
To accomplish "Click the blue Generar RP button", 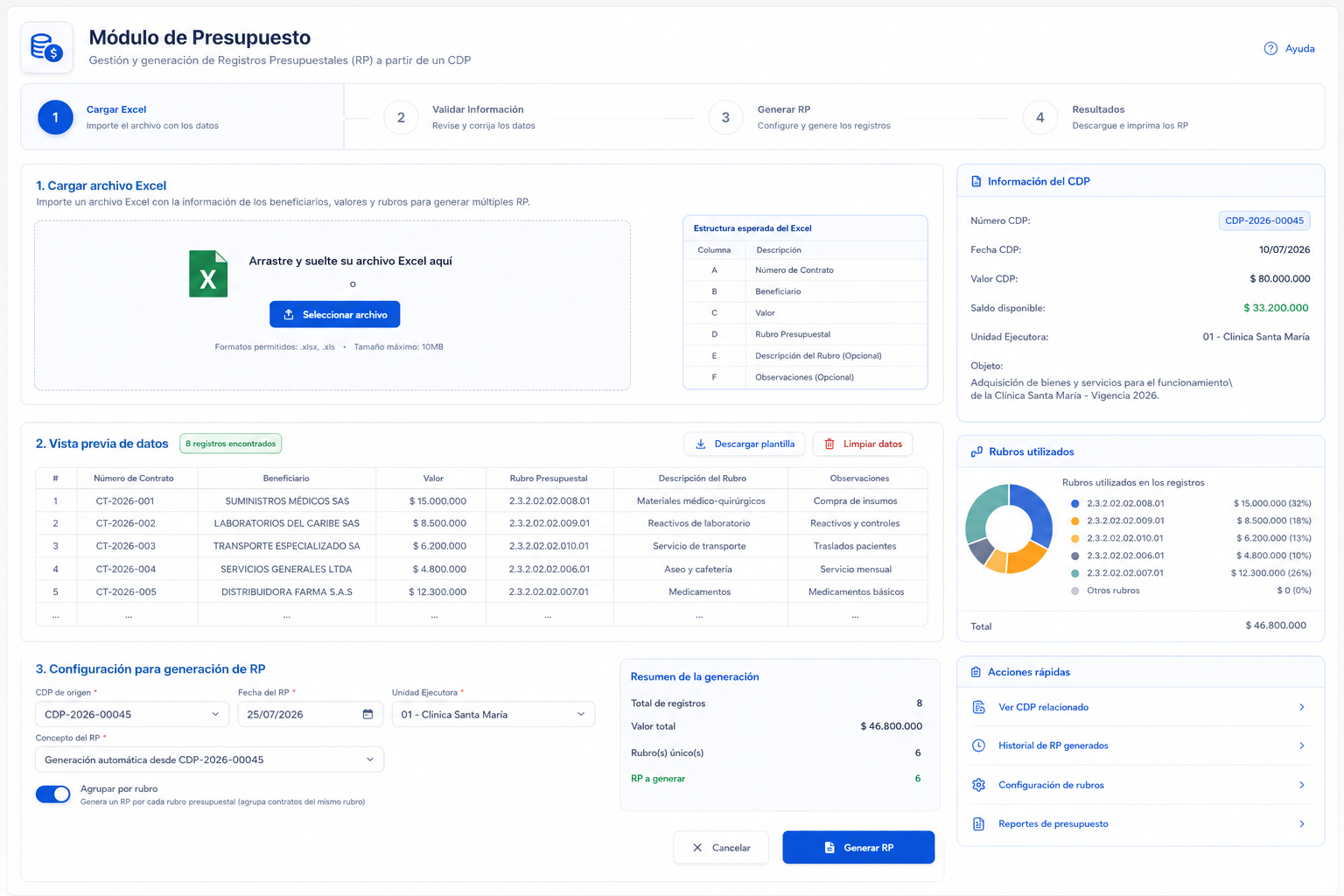I will pyautogui.click(x=858, y=848).
